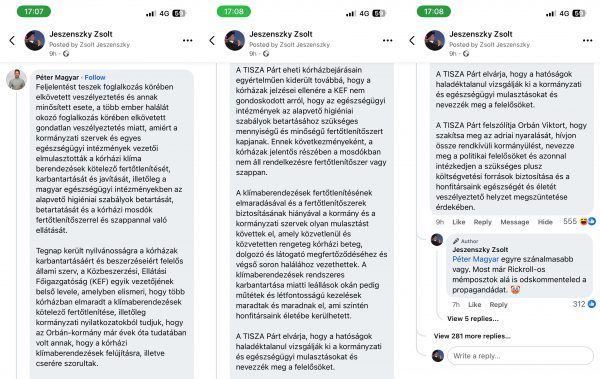The image size is (600, 379).
Task: Like the long TISZA Párt comment
Action: pyautogui.click(x=458, y=222)
